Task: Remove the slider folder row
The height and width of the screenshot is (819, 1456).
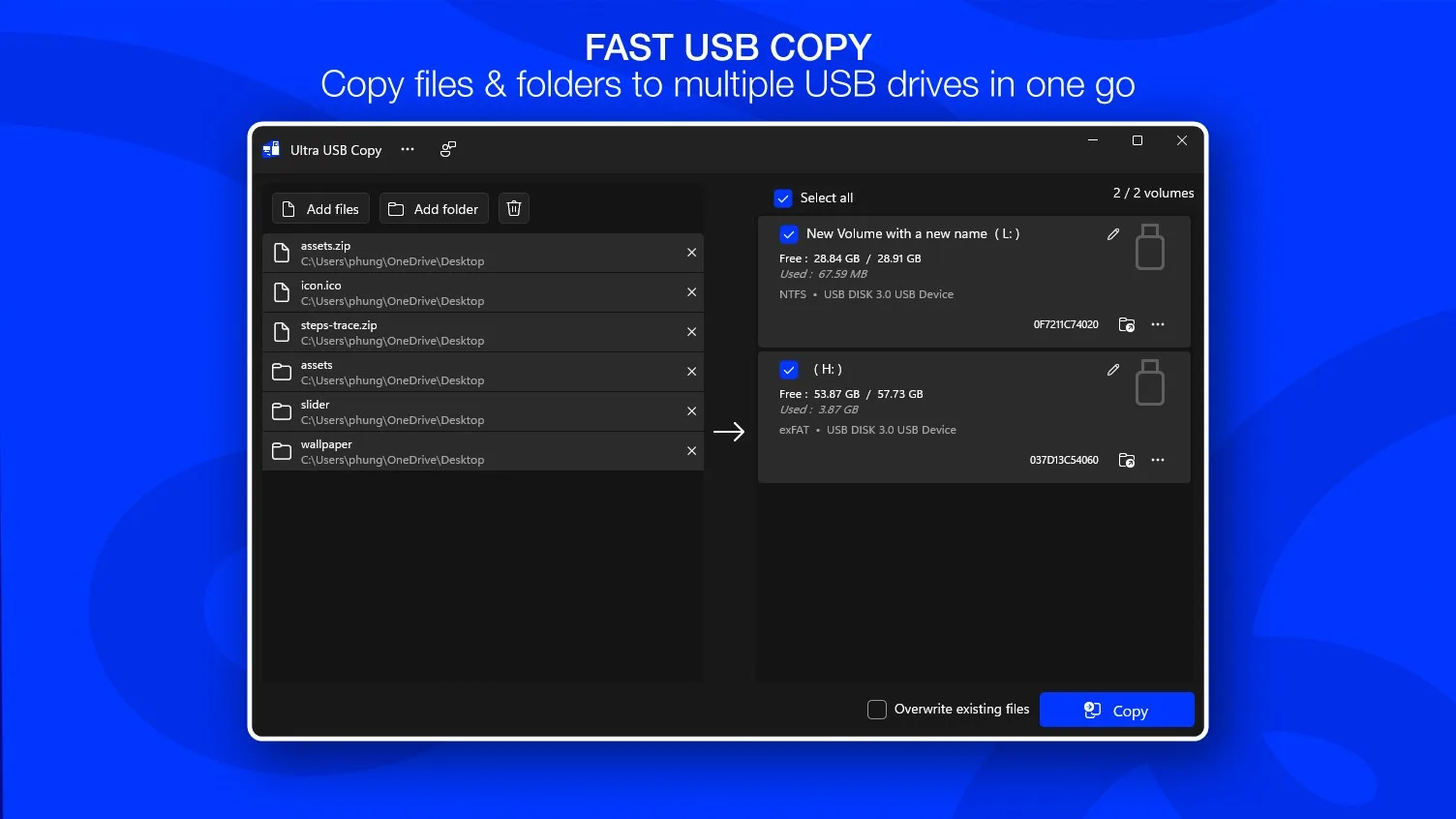Action: (x=691, y=411)
